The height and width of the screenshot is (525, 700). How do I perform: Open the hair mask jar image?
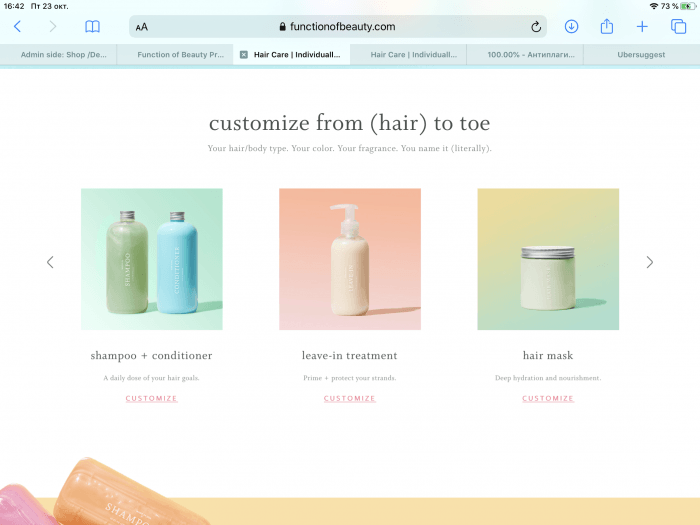pos(548,259)
